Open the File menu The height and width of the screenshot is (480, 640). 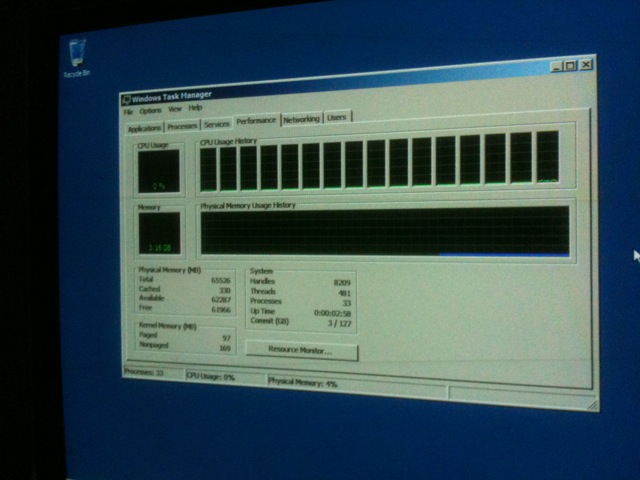(x=128, y=112)
